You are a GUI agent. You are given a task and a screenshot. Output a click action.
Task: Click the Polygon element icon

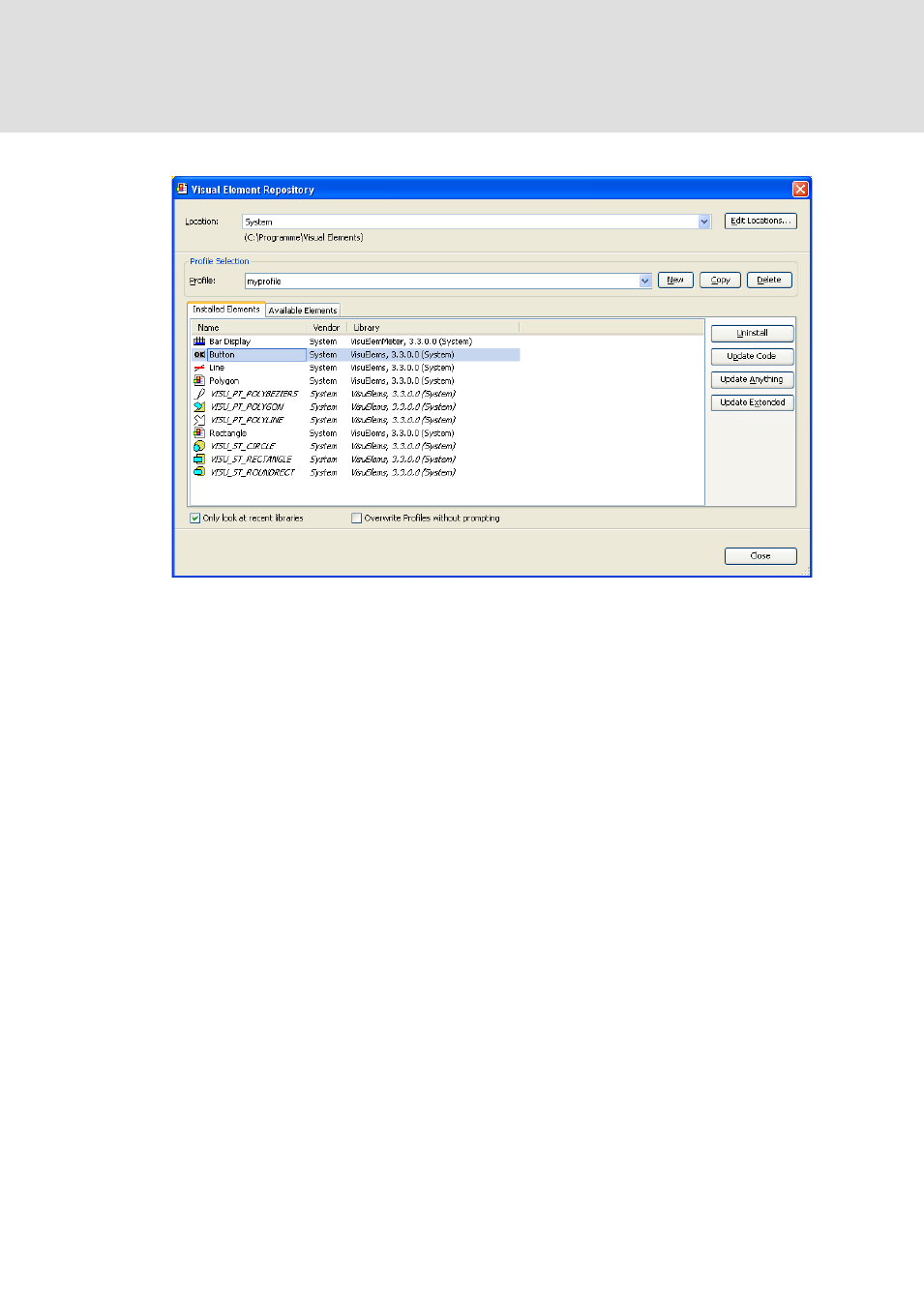point(199,381)
